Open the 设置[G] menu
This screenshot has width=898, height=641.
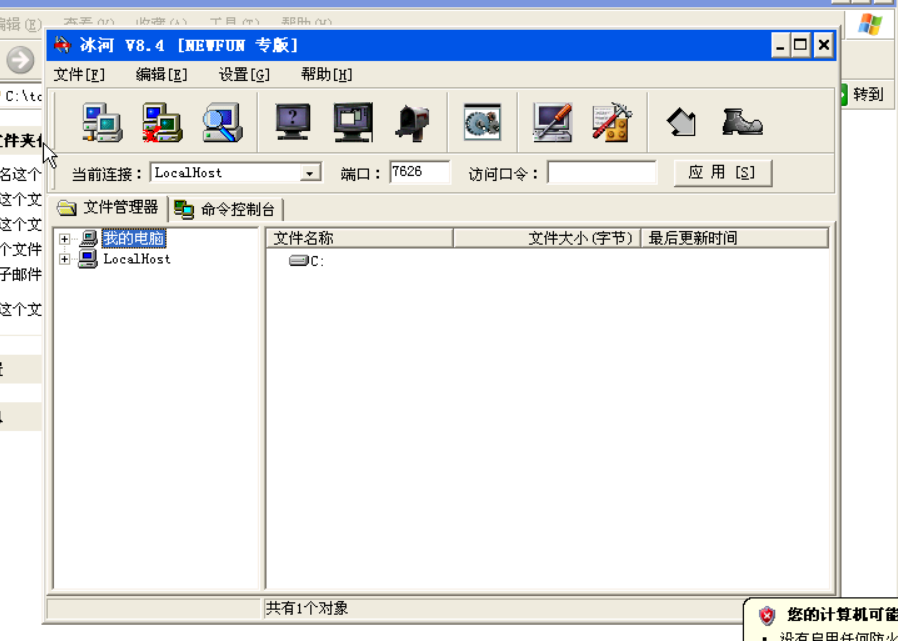[x=244, y=74]
